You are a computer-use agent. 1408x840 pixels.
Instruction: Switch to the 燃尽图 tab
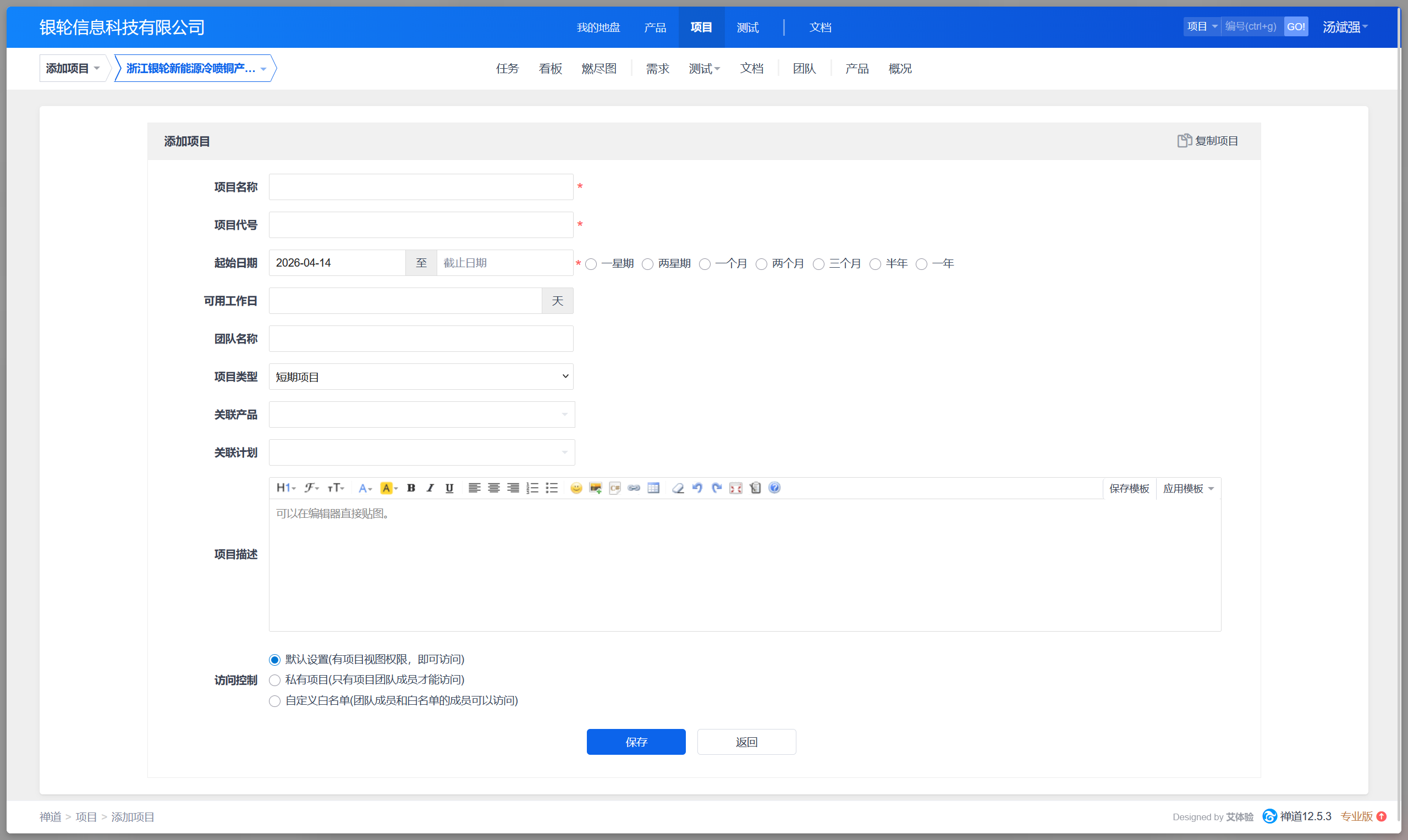598,69
